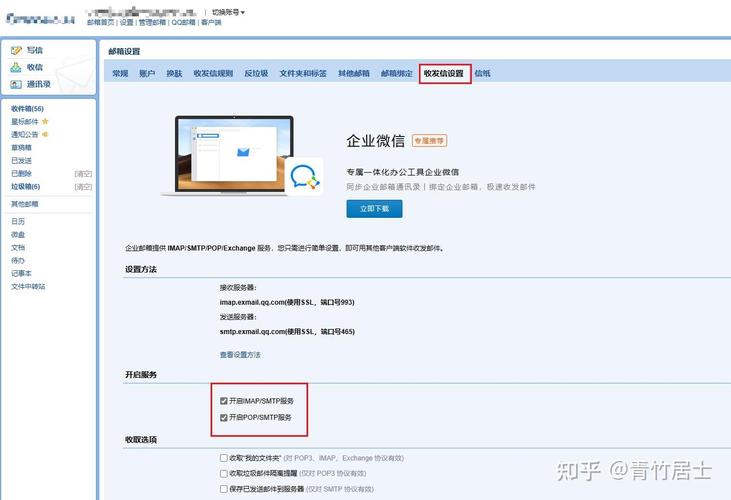Select the 反垃圾 tab
731x500 pixels.
tap(256, 73)
